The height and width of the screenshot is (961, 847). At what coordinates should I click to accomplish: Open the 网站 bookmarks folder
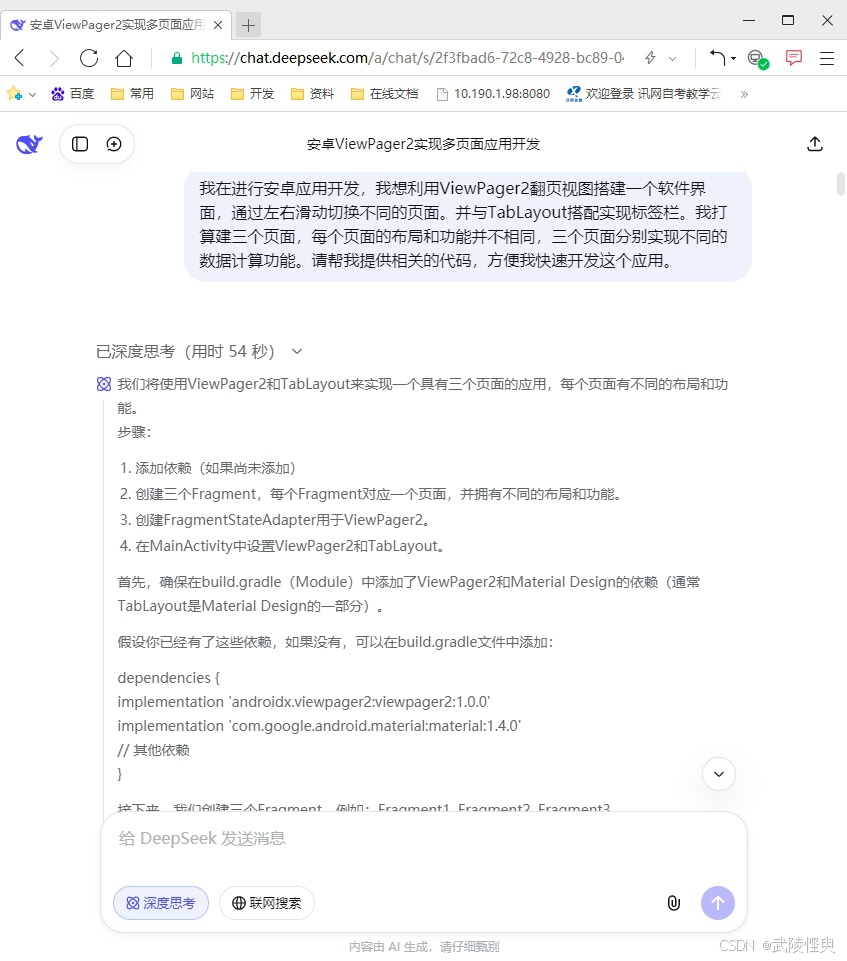192,94
